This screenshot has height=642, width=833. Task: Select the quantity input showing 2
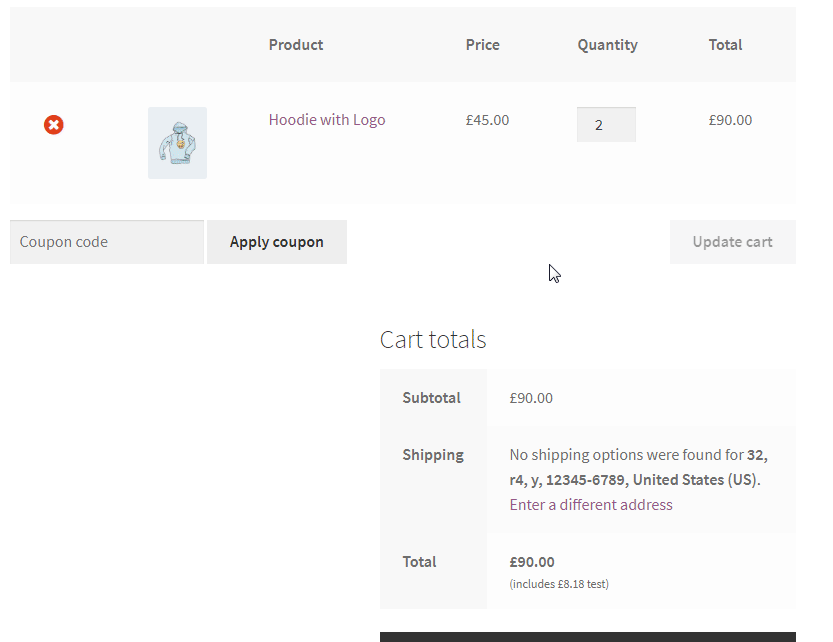pos(606,124)
